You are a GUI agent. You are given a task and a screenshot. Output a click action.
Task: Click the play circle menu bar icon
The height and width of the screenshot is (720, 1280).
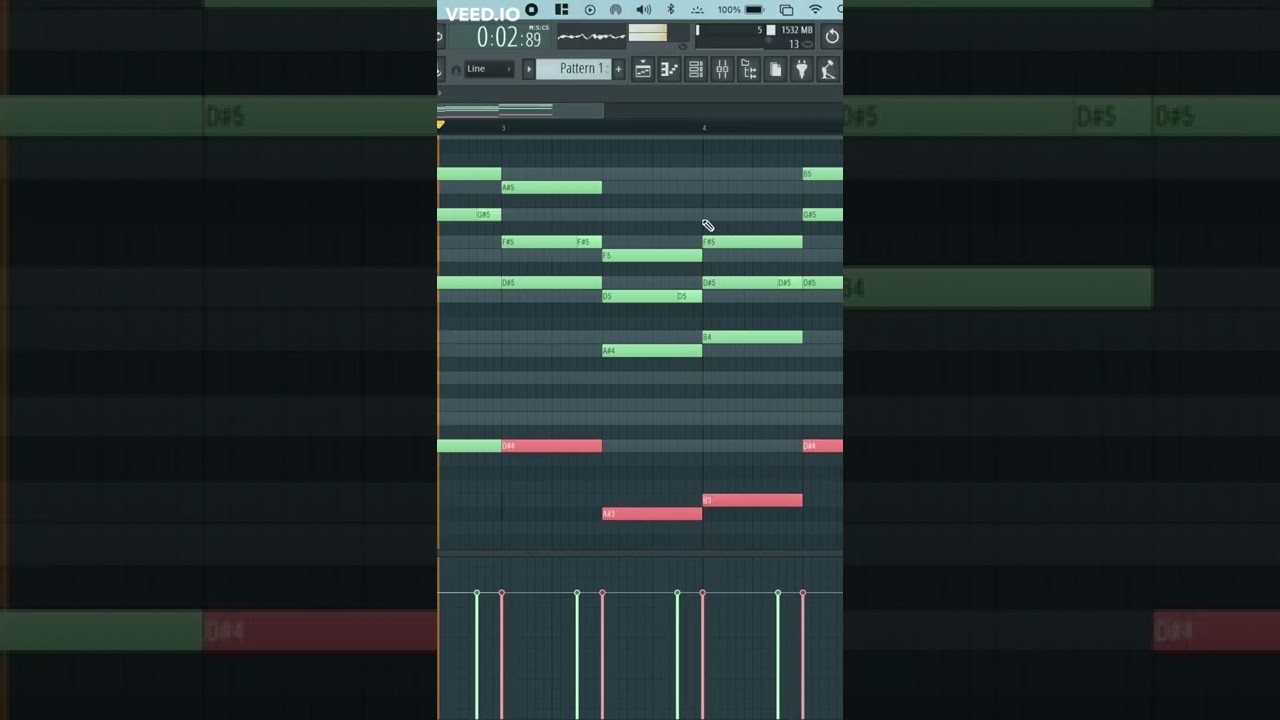(x=589, y=10)
